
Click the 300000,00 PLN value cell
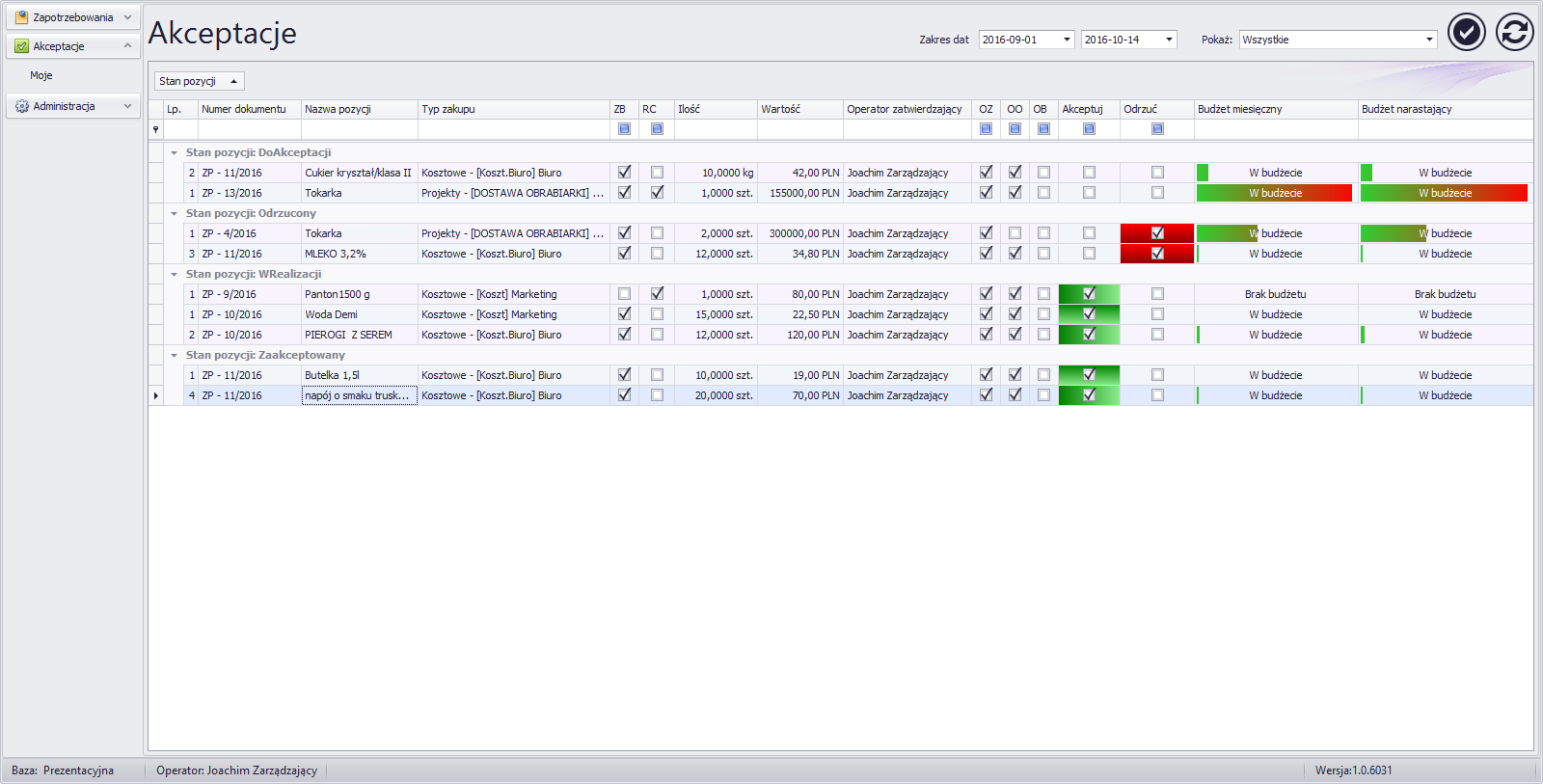pyautogui.click(x=800, y=233)
